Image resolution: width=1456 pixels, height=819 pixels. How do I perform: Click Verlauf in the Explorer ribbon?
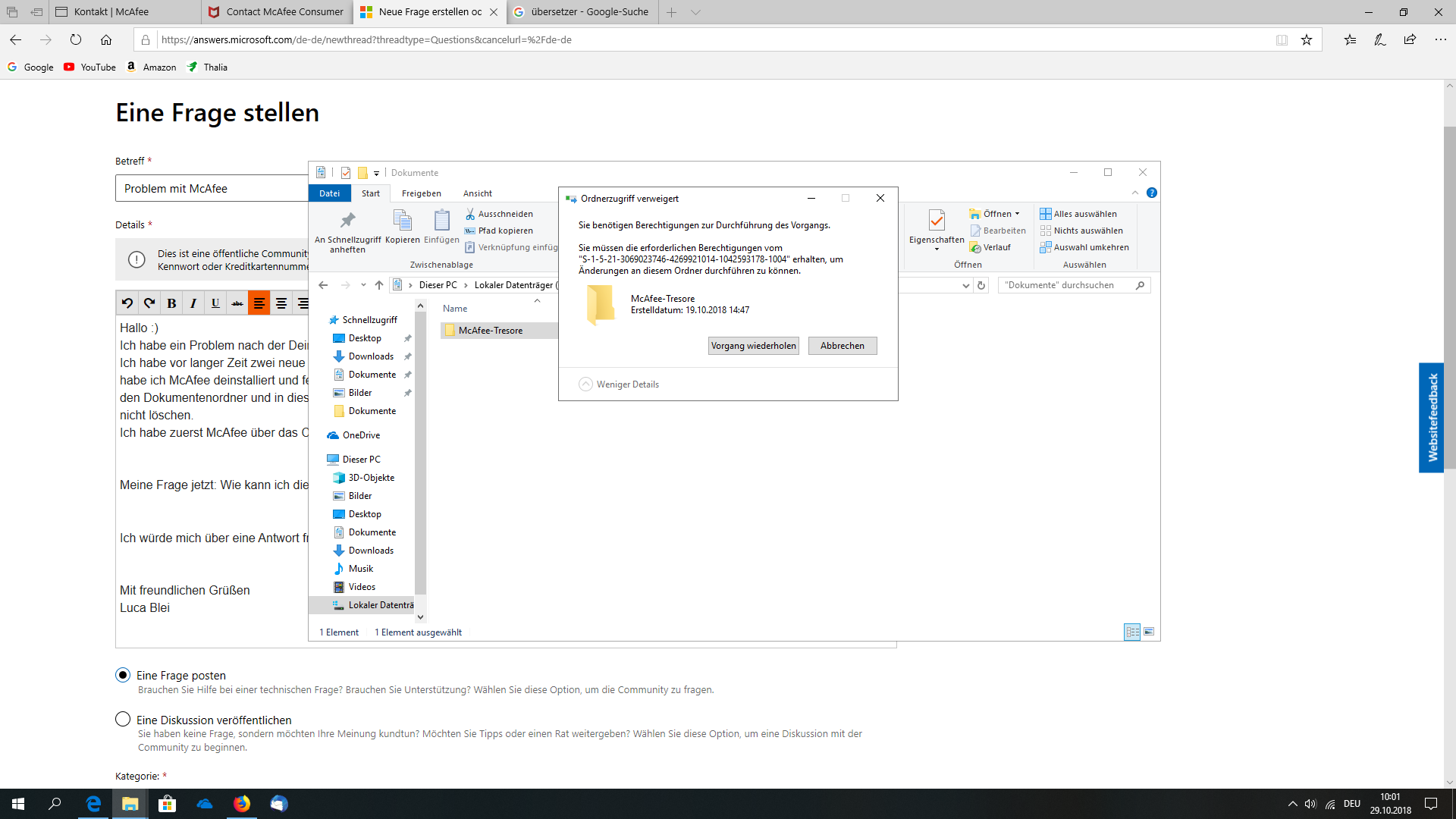(990, 247)
